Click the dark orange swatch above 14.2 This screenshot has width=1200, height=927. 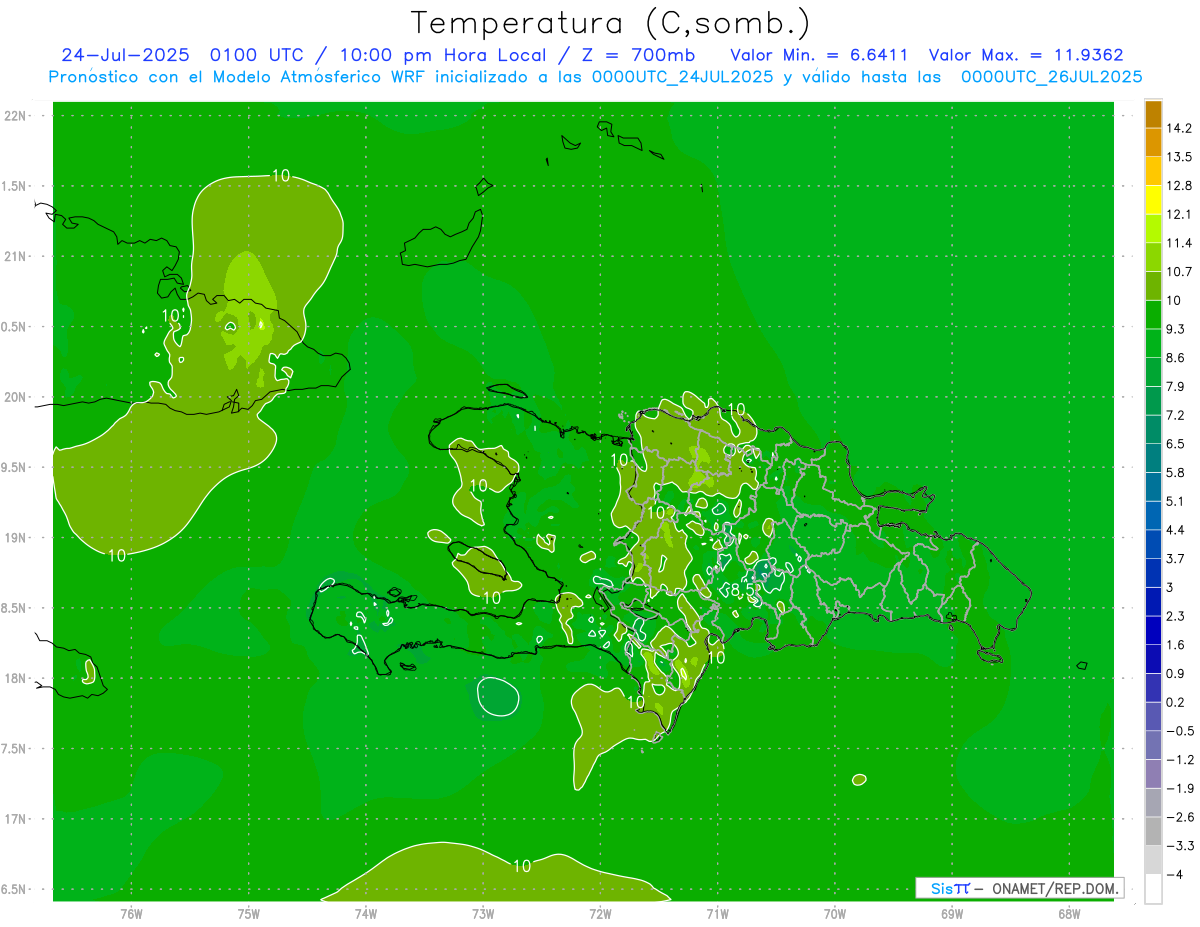(x=1153, y=114)
